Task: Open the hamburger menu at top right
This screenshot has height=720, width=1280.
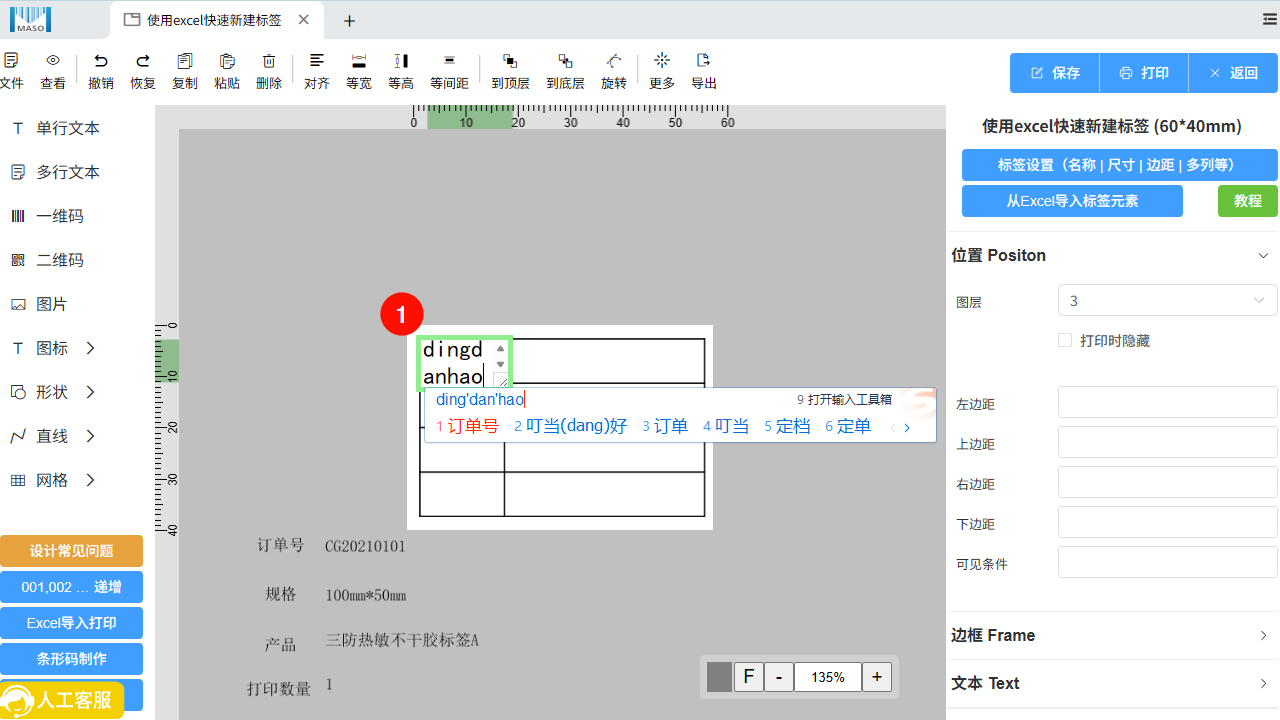Action: [x=1270, y=19]
